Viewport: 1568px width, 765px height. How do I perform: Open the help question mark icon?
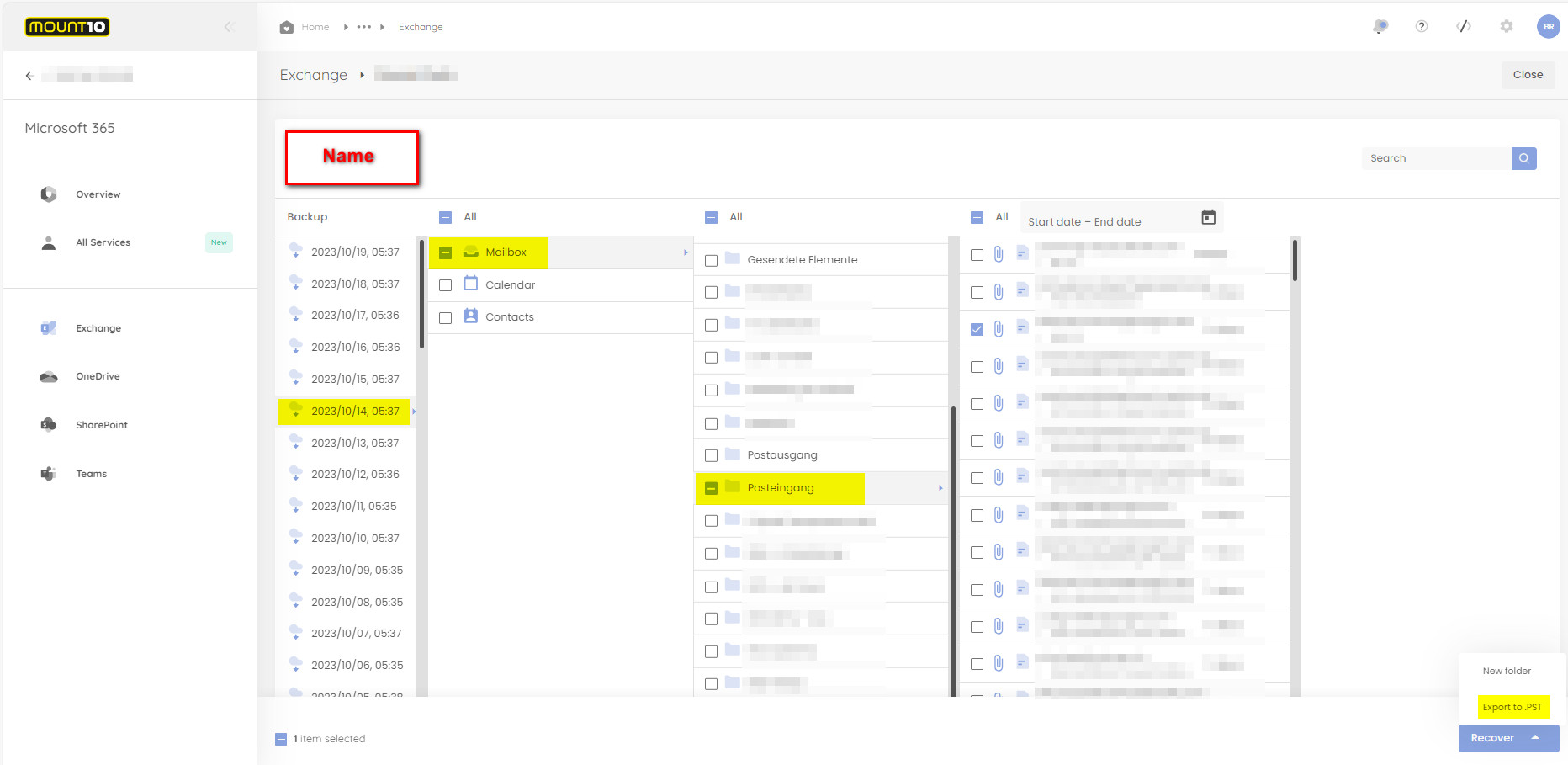1422,27
